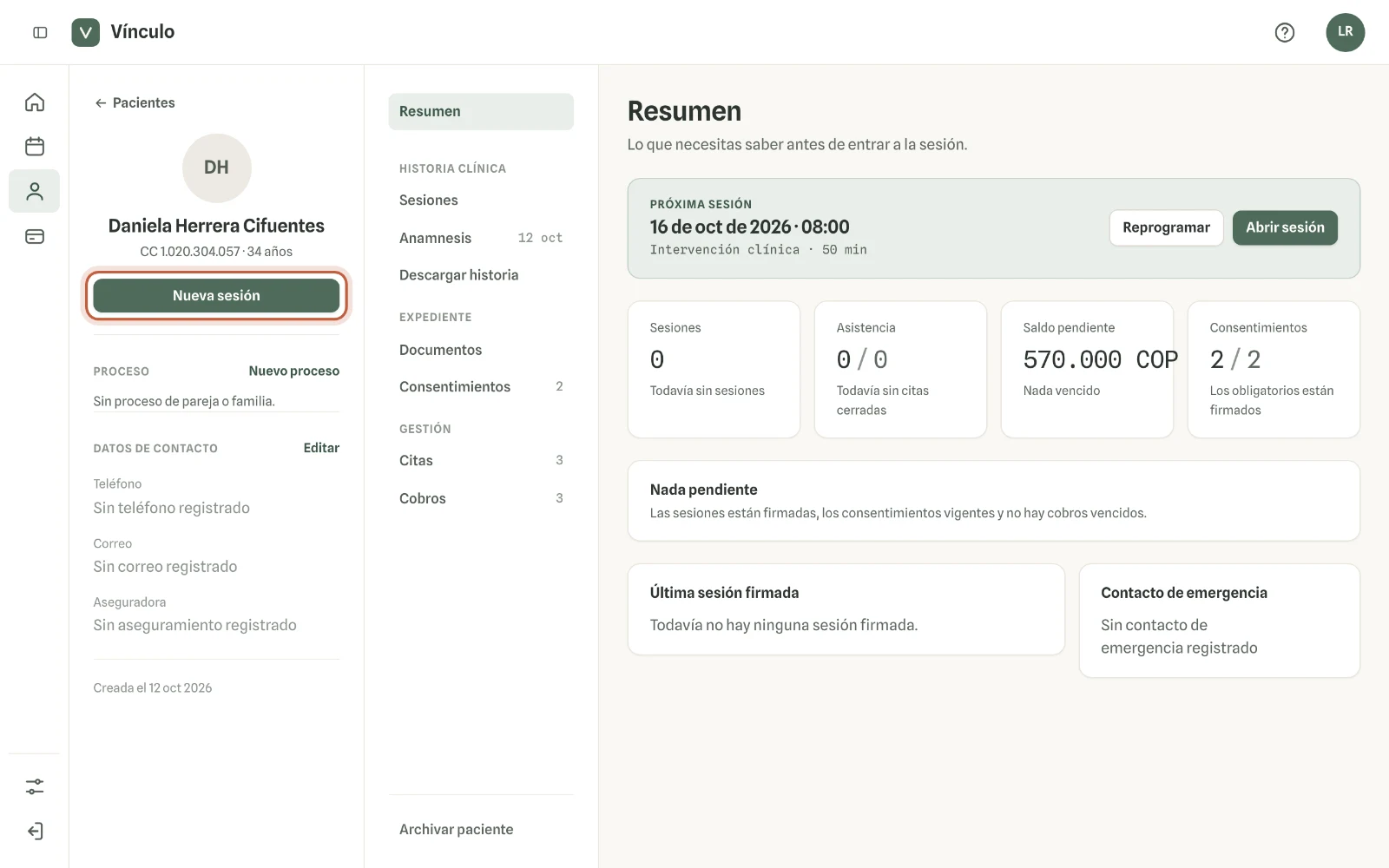Screen dimensions: 1389x868
Task: Collapse the sidebar panel toggle icon
Action: pyautogui.click(x=40, y=32)
